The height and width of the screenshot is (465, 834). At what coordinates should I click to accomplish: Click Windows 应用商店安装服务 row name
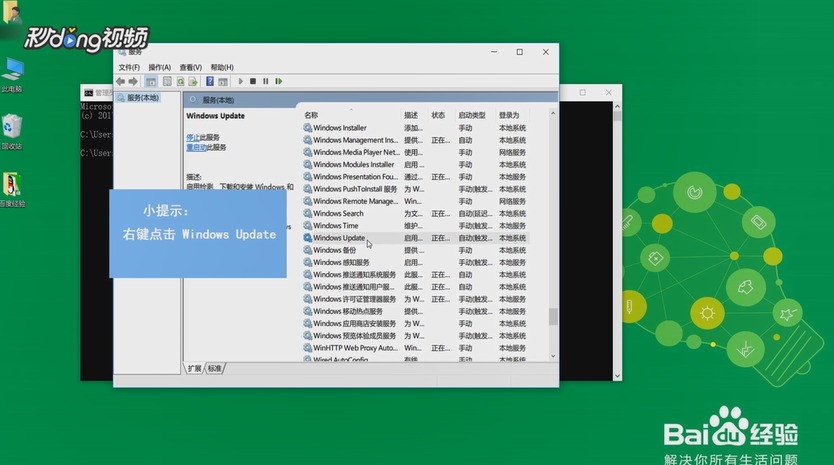tap(354, 323)
